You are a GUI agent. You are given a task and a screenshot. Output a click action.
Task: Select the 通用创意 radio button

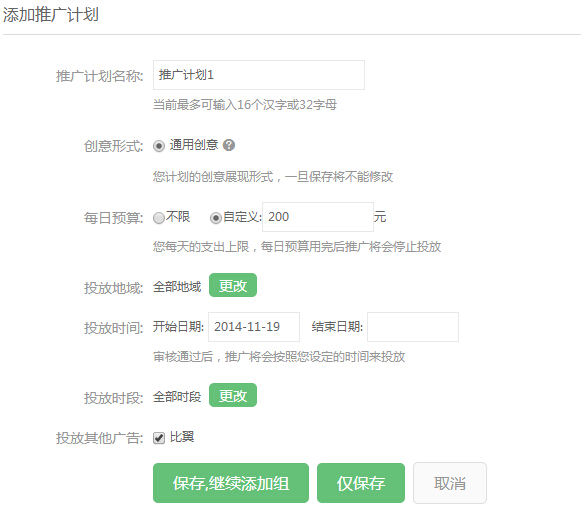159,146
